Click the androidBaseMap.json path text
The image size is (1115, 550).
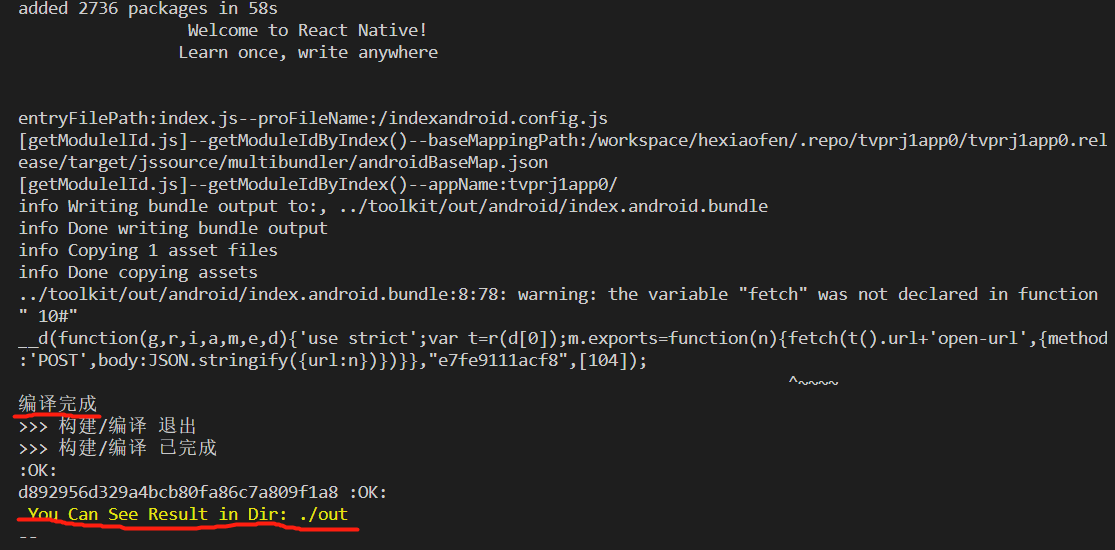click(x=282, y=162)
